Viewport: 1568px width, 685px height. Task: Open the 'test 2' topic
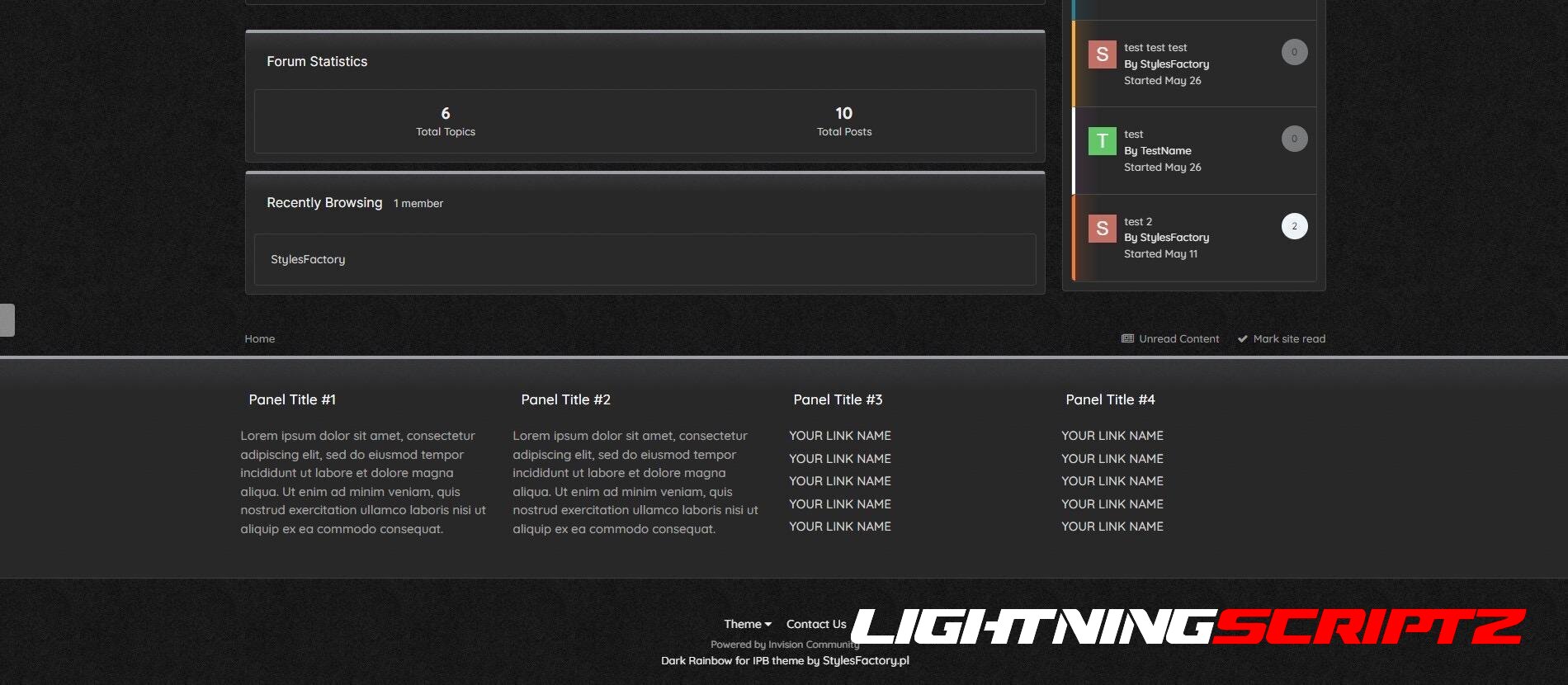coord(1137,221)
